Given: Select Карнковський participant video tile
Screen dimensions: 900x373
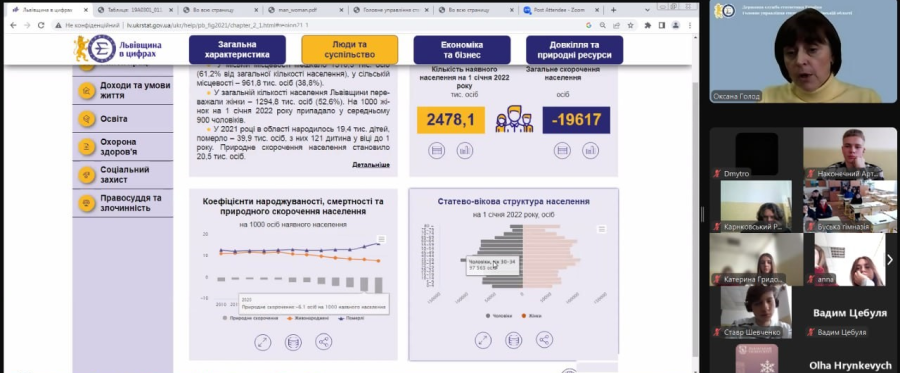Looking at the screenshot, I should click(x=756, y=207).
